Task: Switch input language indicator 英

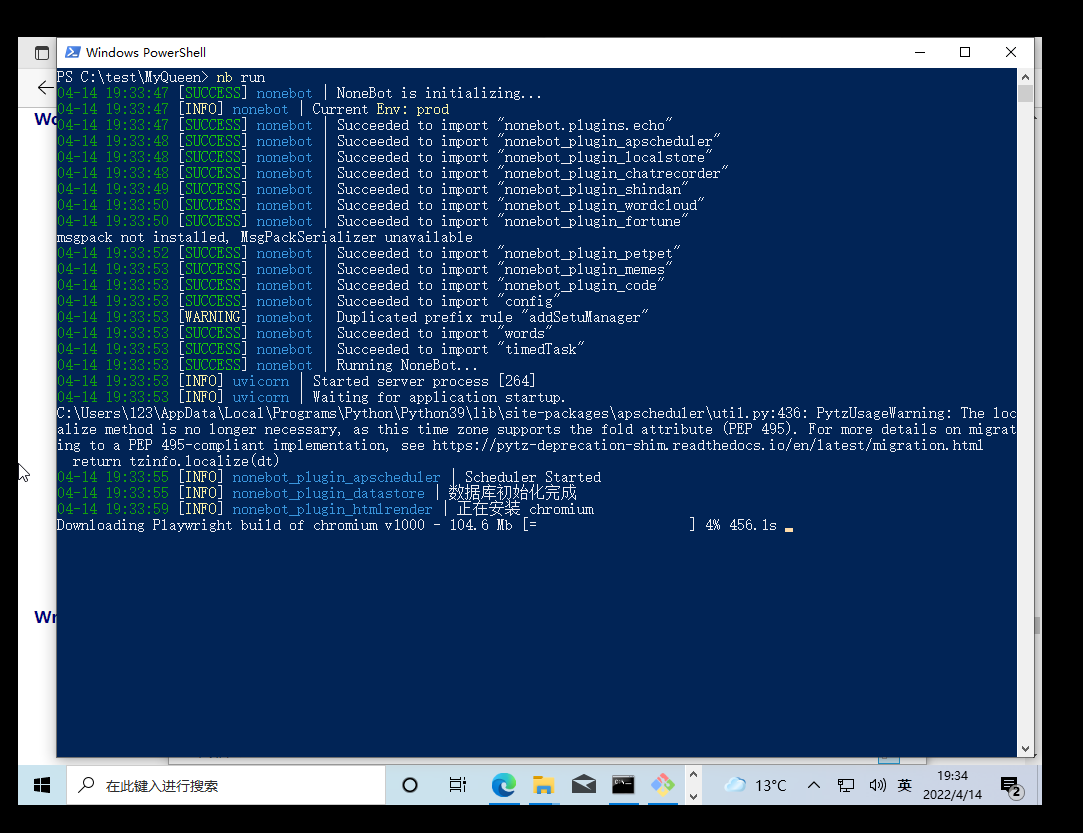Action: [x=904, y=785]
